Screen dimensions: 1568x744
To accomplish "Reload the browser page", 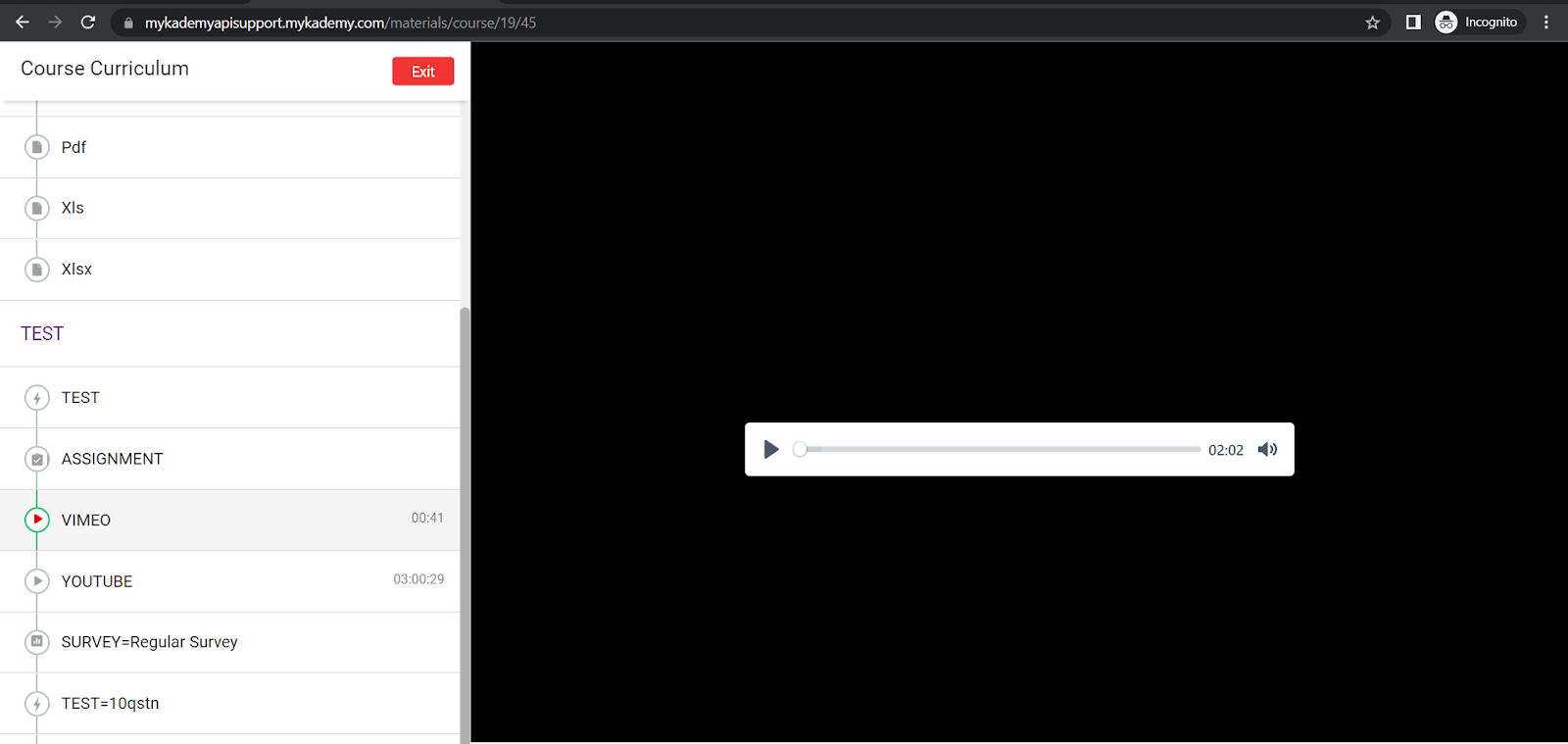I will (x=88, y=23).
